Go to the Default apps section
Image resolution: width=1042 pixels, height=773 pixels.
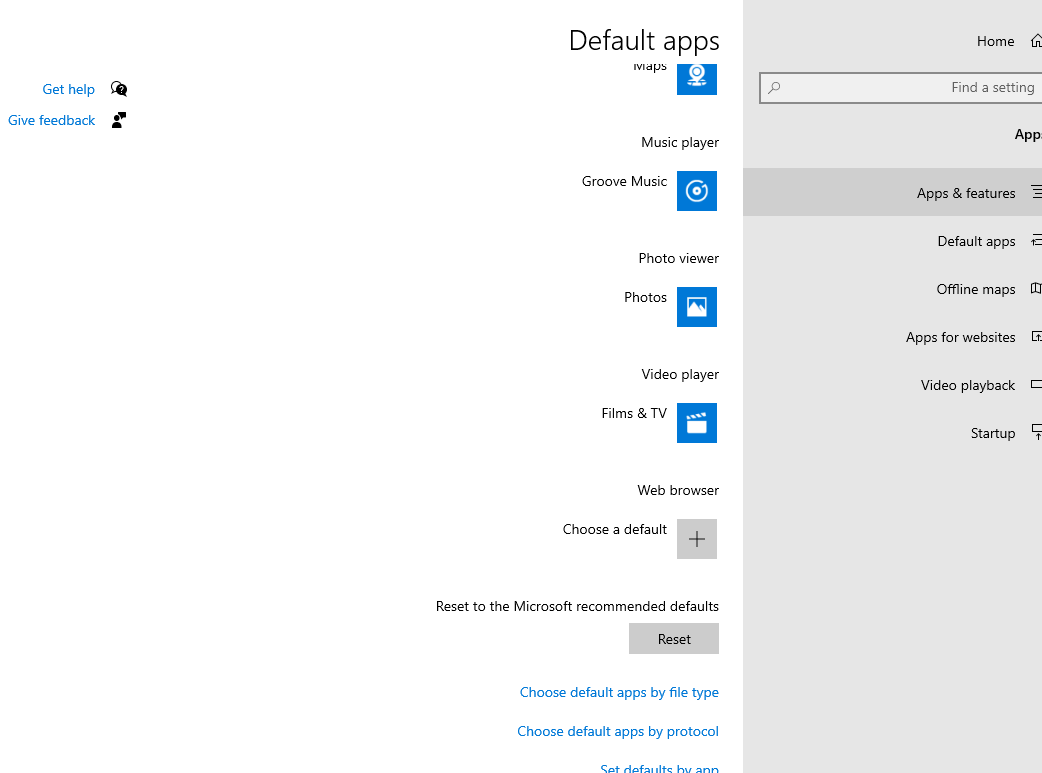tap(892, 241)
